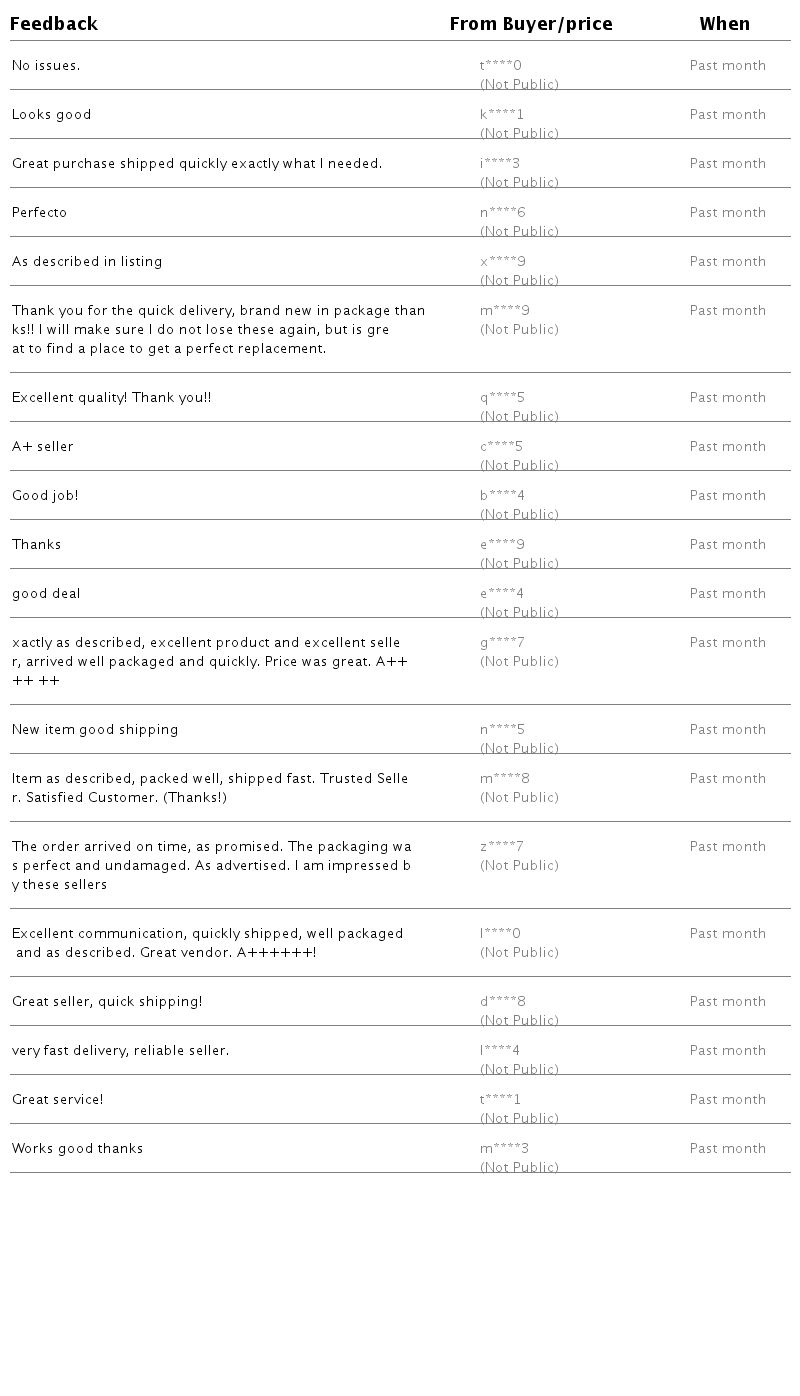Viewport: 800px width, 1396px height.
Task: Open buyer g****7 username
Action: click(x=503, y=643)
